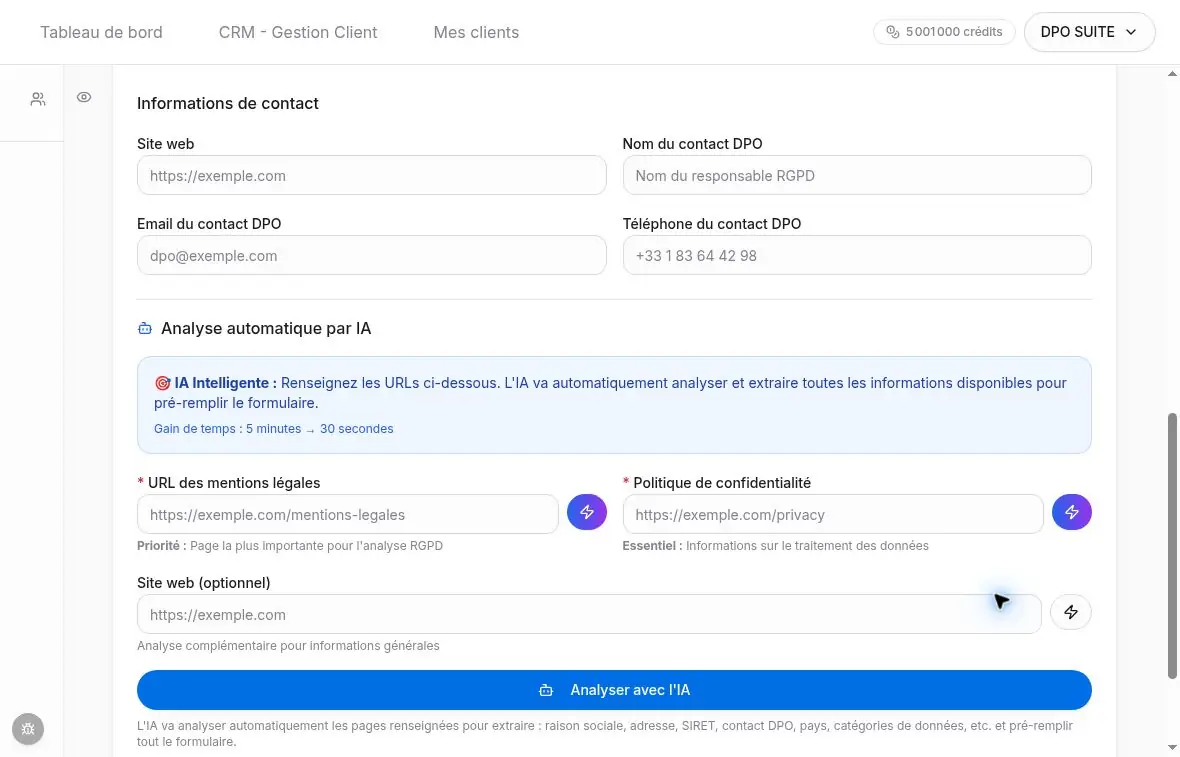This screenshot has height=757, width=1180.
Task: Focus the Politique de confidentialité URL field
Action: 832,514
